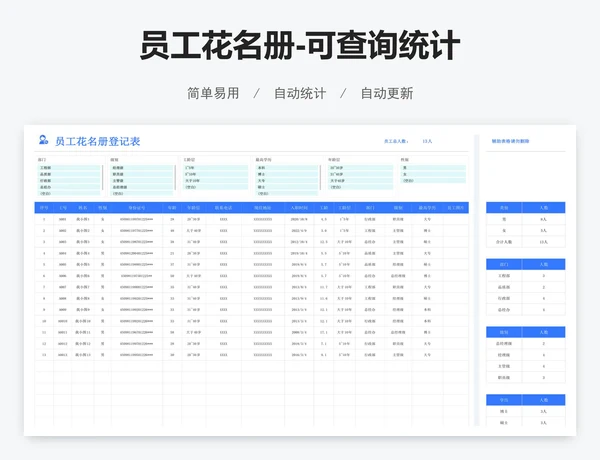Image resolution: width=600 pixels, height=460 pixels.
Task: Filter by 经理级 in the 级别 slicer
Action: 142,168
